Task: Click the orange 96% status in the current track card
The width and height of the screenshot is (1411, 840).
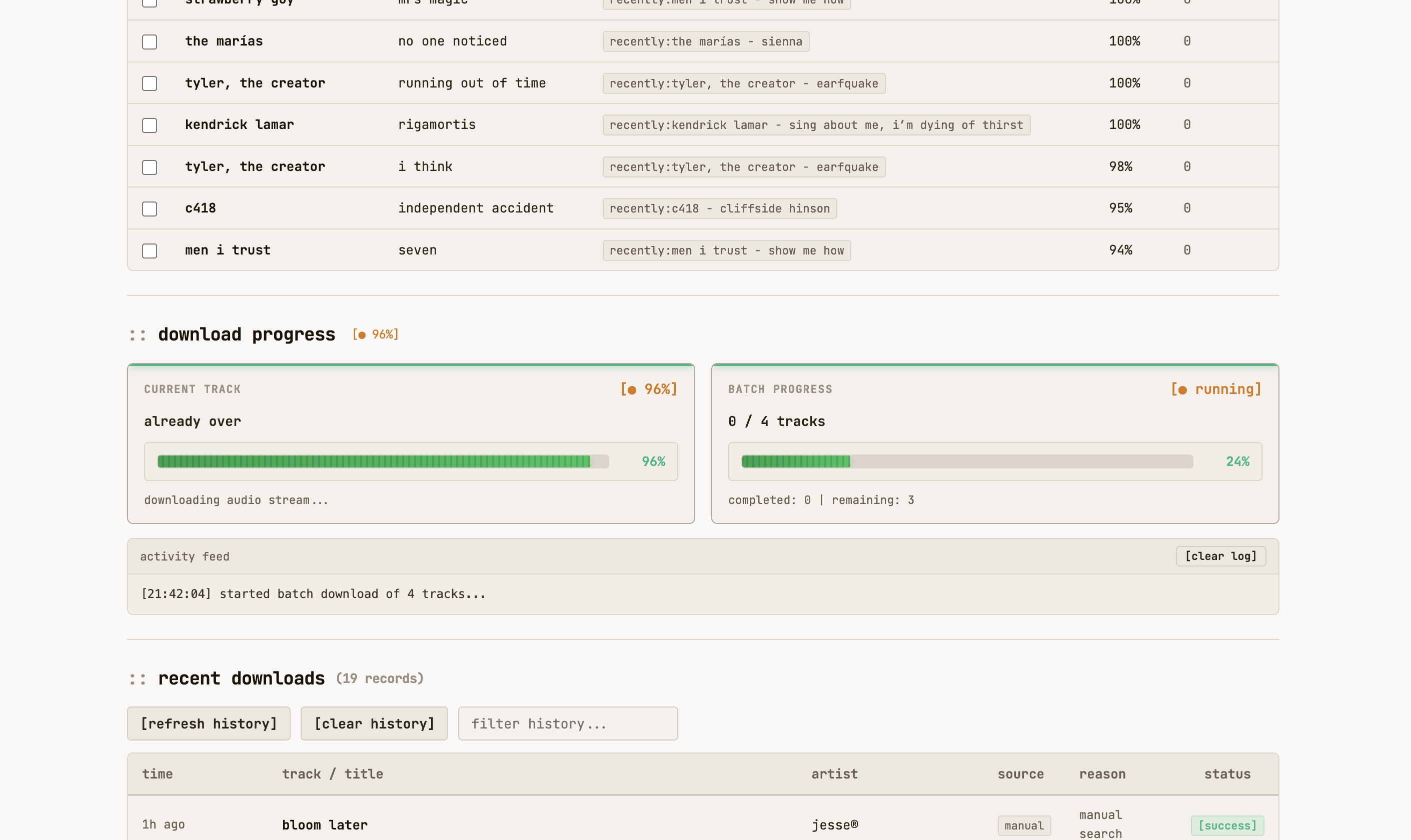Action: (x=649, y=389)
